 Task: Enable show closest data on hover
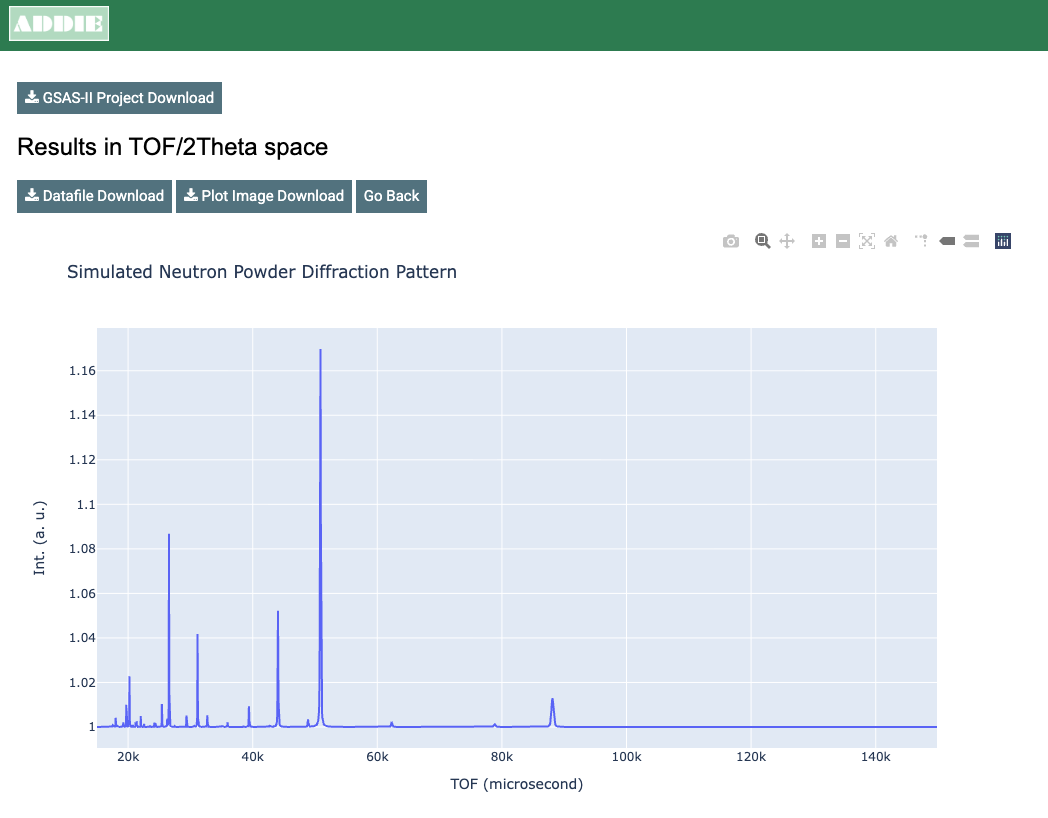click(x=947, y=241)
